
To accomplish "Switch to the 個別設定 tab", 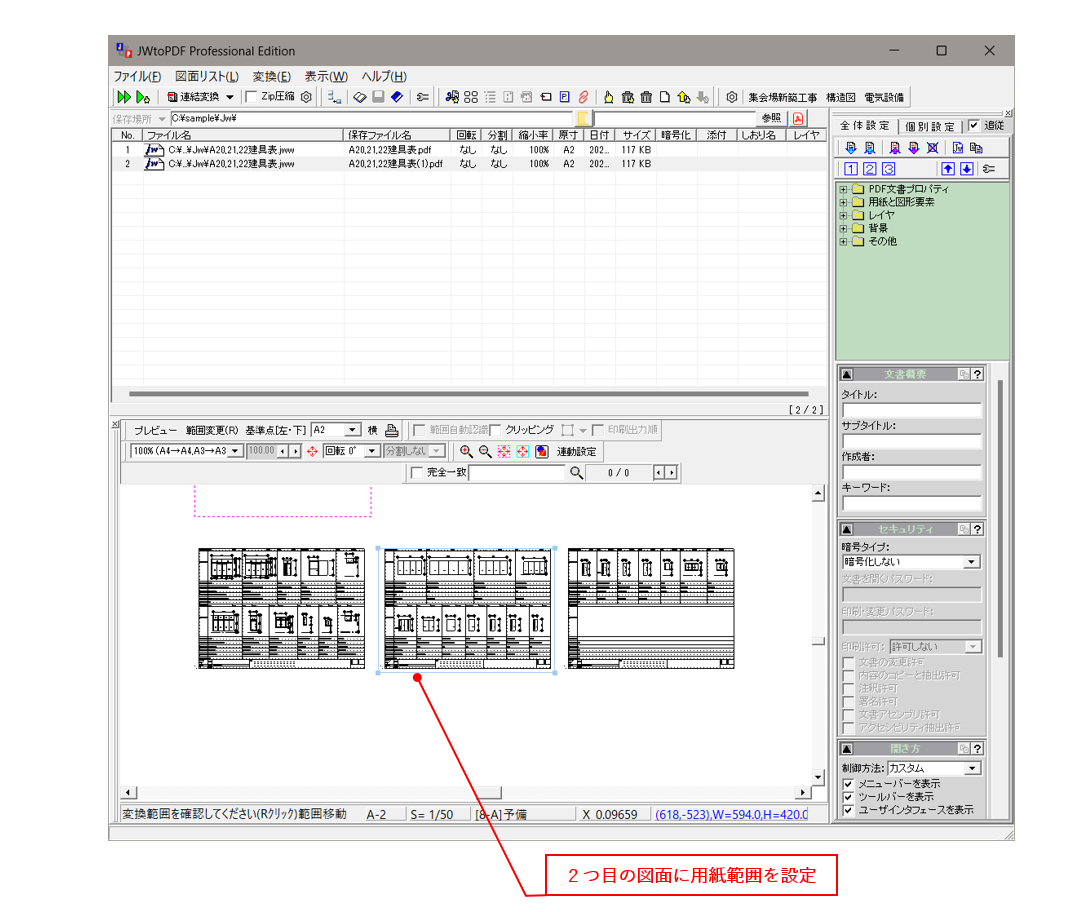I will (930, 126).
